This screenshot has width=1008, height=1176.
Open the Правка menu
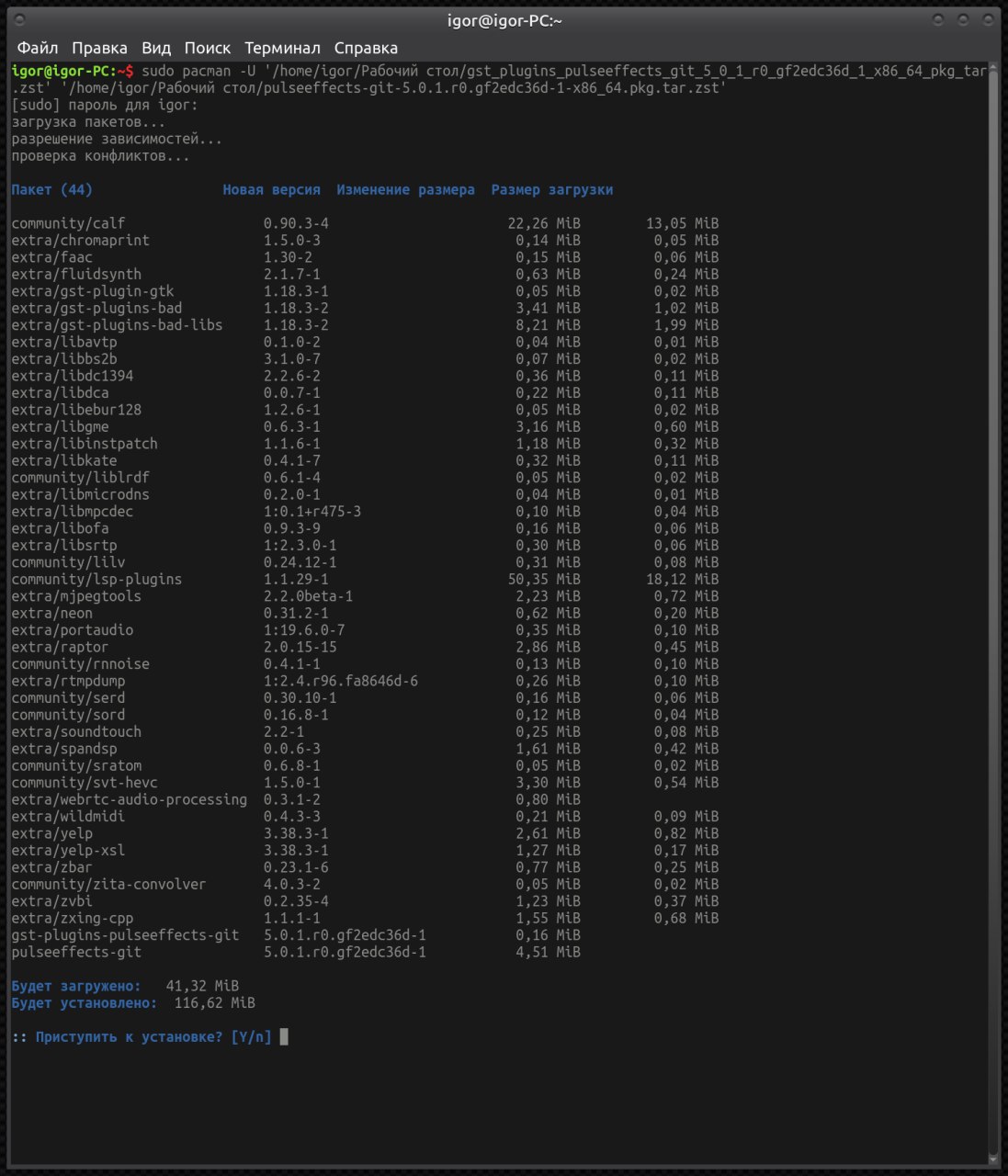[99, 48]
